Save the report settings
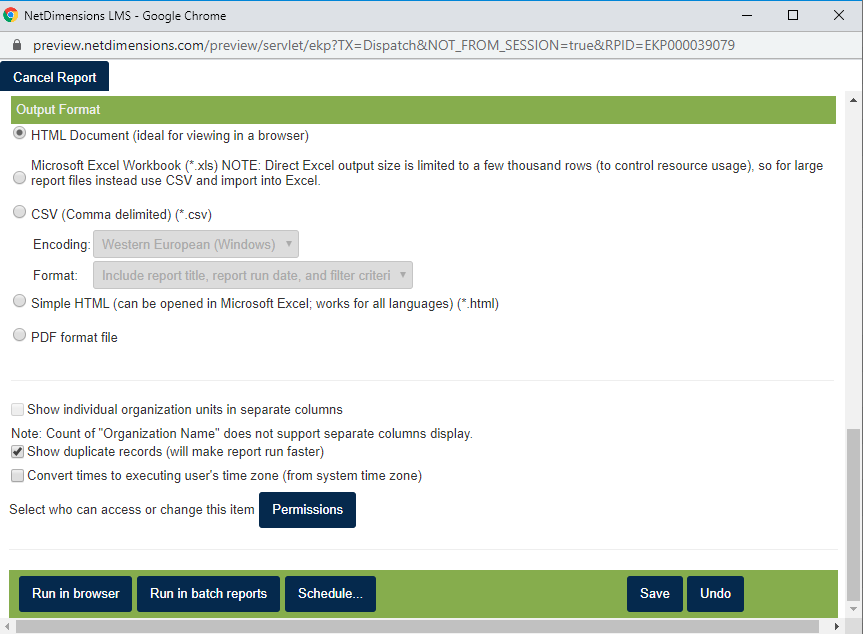 pyautogui.click(x=654, y=593)
